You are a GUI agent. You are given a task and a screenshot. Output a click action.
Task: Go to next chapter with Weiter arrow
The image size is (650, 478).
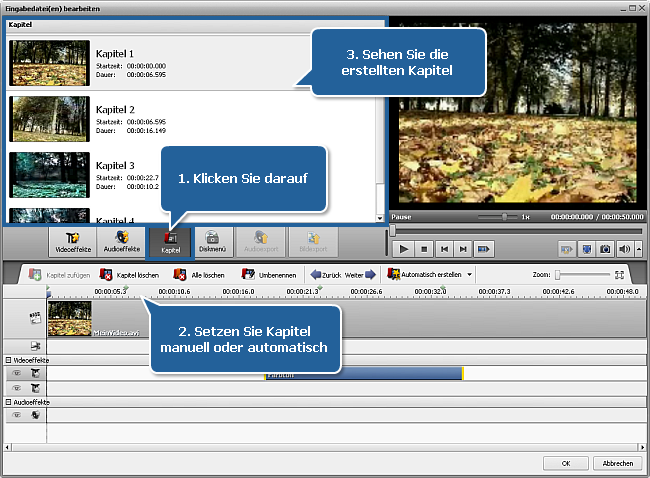[371, 274]
